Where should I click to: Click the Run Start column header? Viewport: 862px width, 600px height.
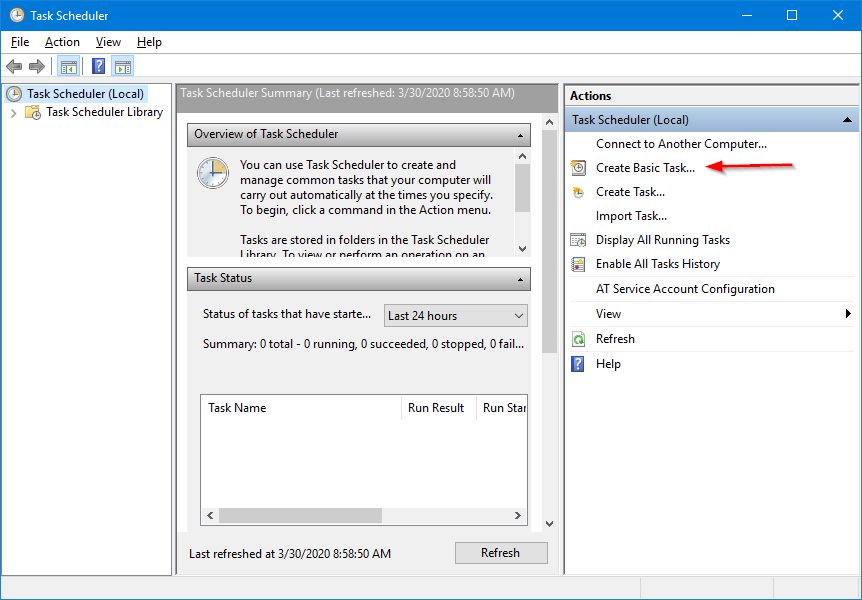click(x=502, y=408)
